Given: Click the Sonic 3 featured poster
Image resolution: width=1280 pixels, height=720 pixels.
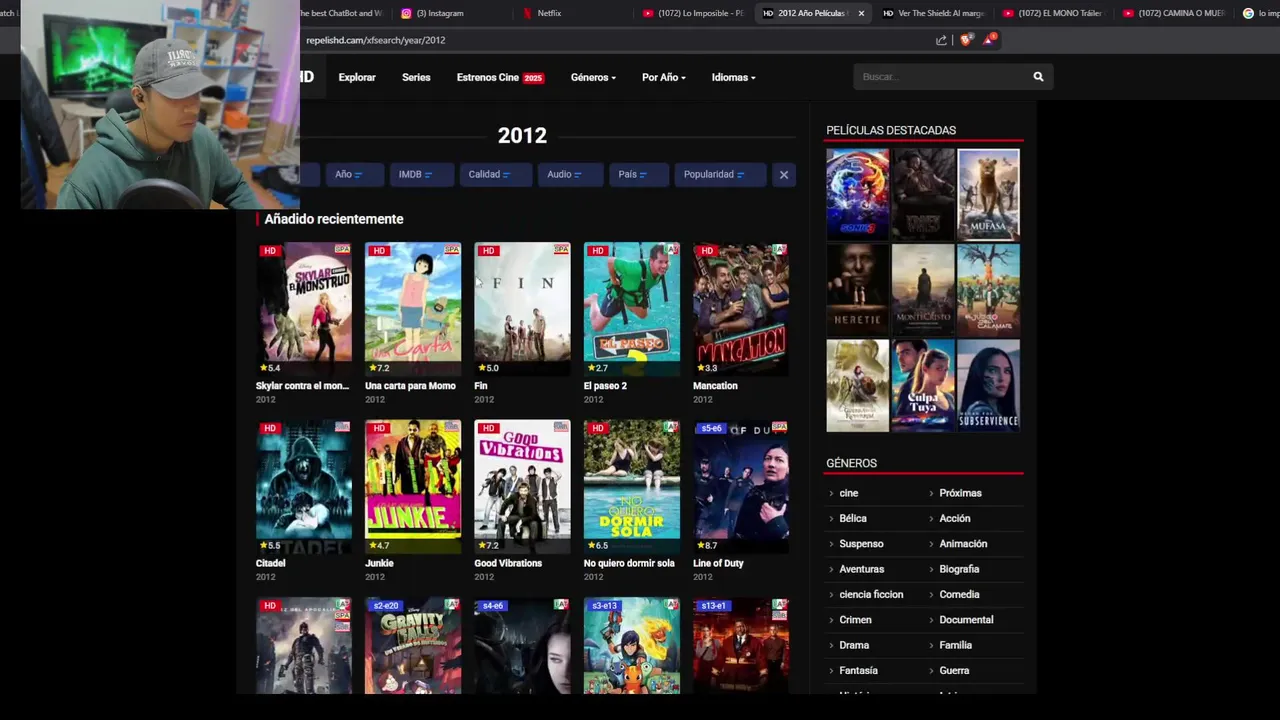Looking at the screenshot, I should [x=857, y=195].
